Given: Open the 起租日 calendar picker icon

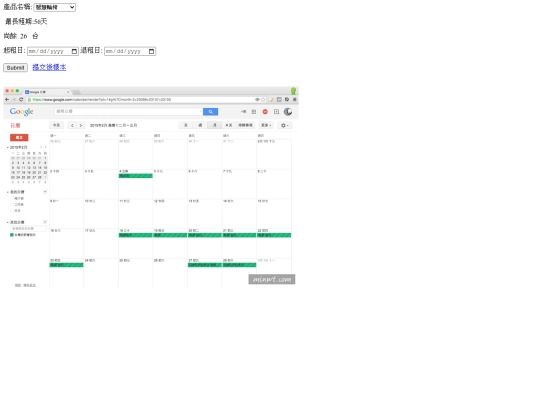Looking at the screenshot, I should (74, 51).
